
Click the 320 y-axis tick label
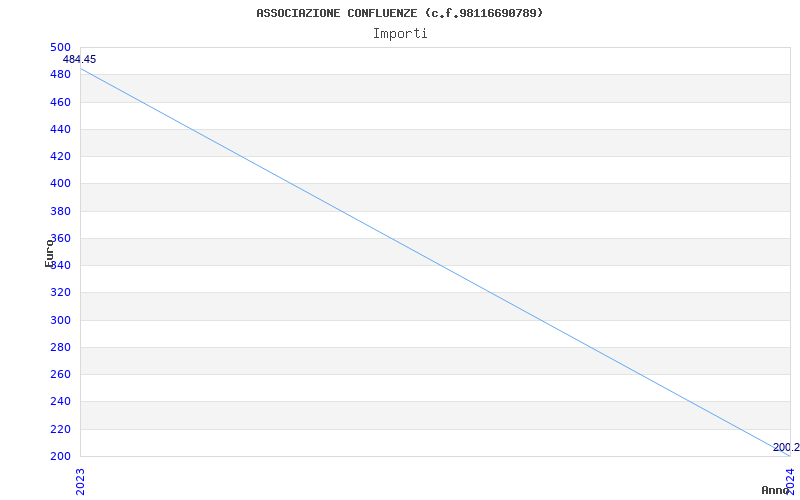coord(60,293)
